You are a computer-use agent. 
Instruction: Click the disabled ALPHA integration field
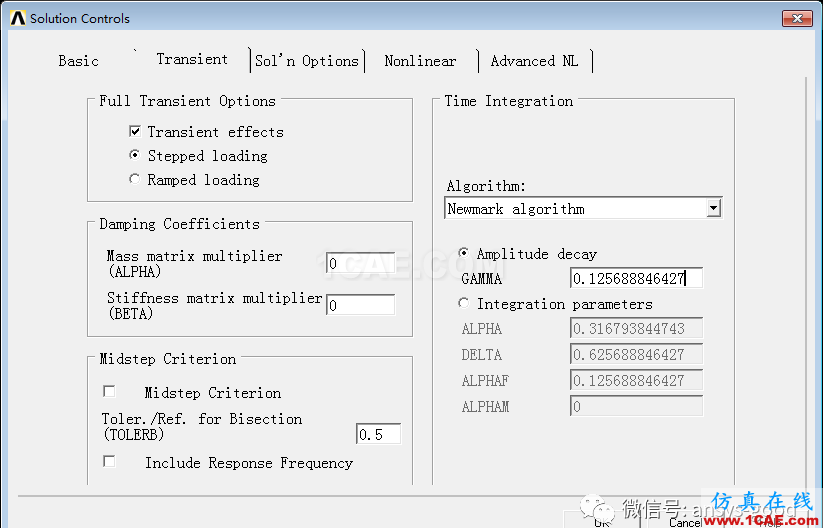[636, 329]
